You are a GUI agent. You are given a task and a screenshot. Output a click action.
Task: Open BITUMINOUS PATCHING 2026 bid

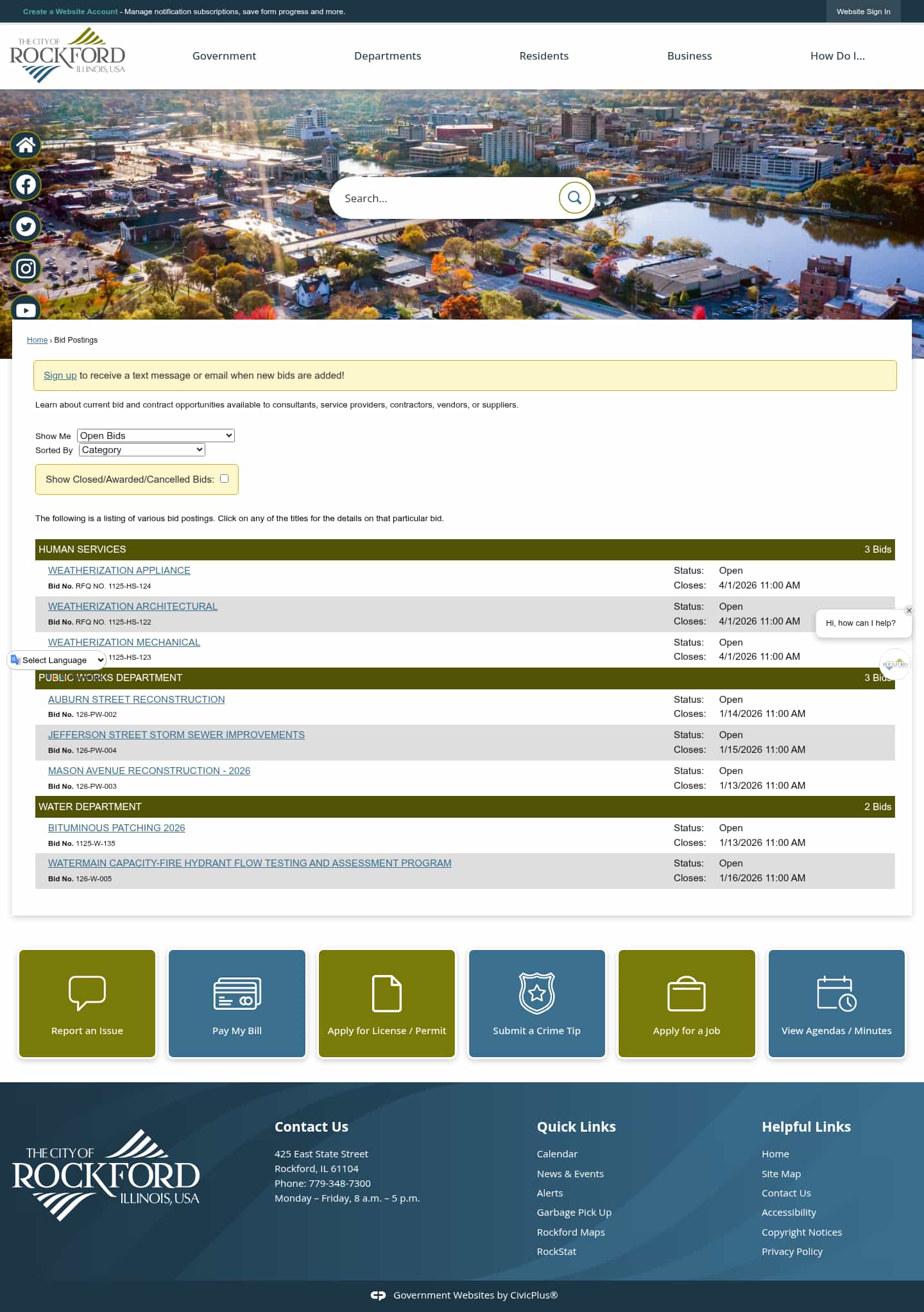coord(117,827)
